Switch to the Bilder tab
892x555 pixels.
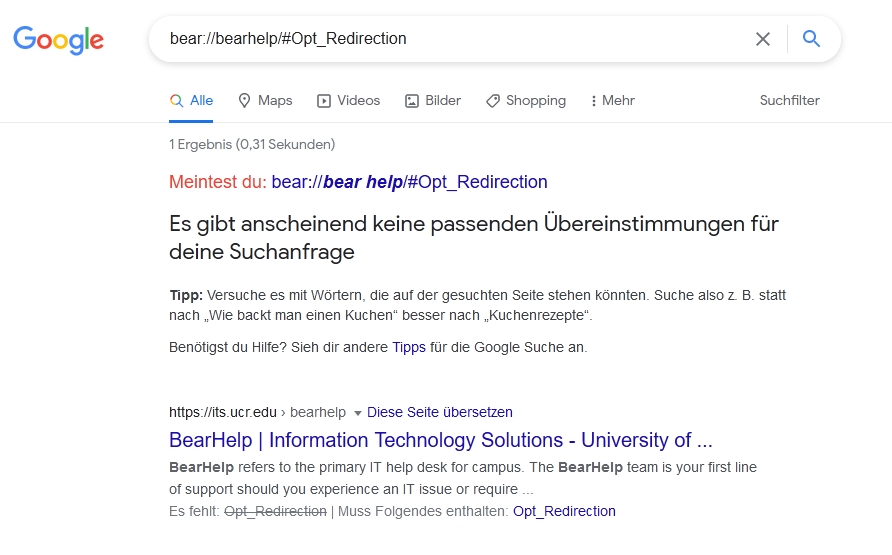tap(443, 100)
